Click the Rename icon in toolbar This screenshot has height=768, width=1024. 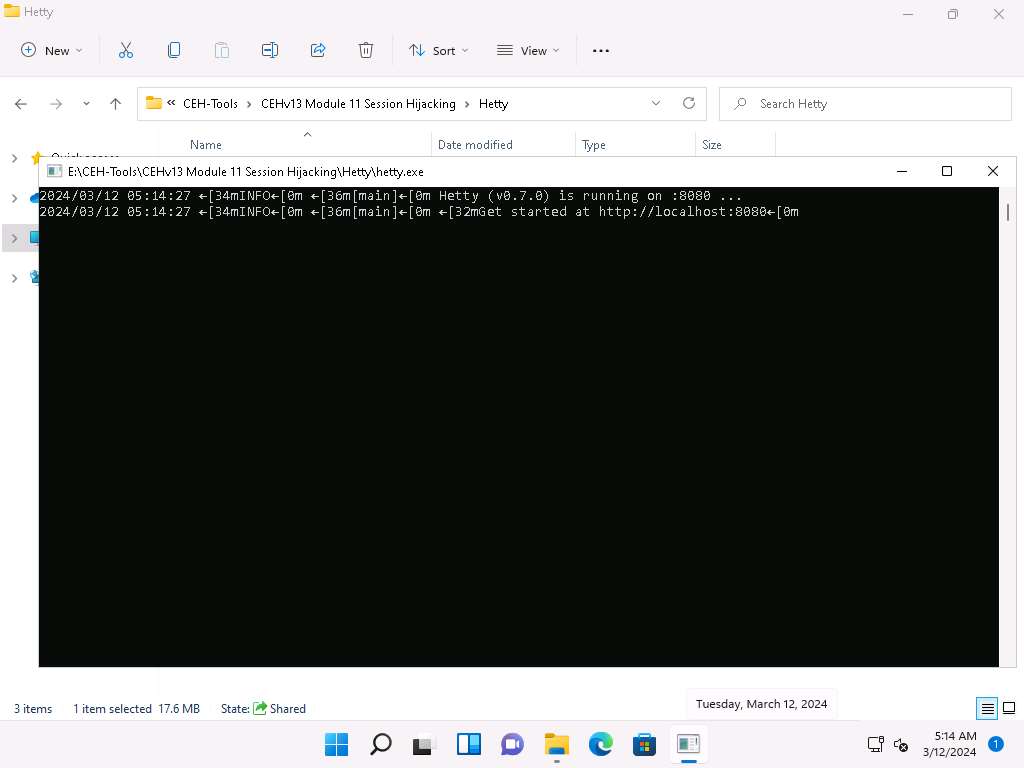(270, 50)
